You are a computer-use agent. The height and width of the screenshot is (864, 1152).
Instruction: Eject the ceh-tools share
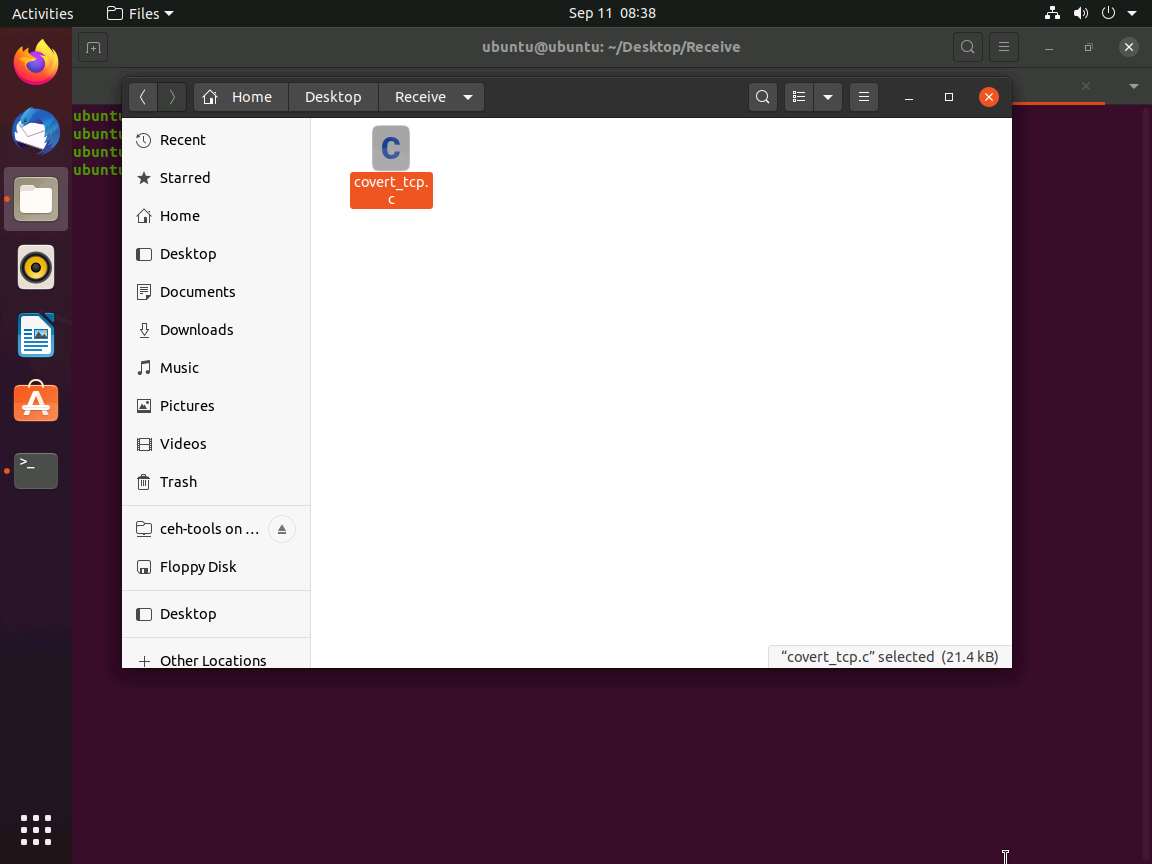point(281,529)
